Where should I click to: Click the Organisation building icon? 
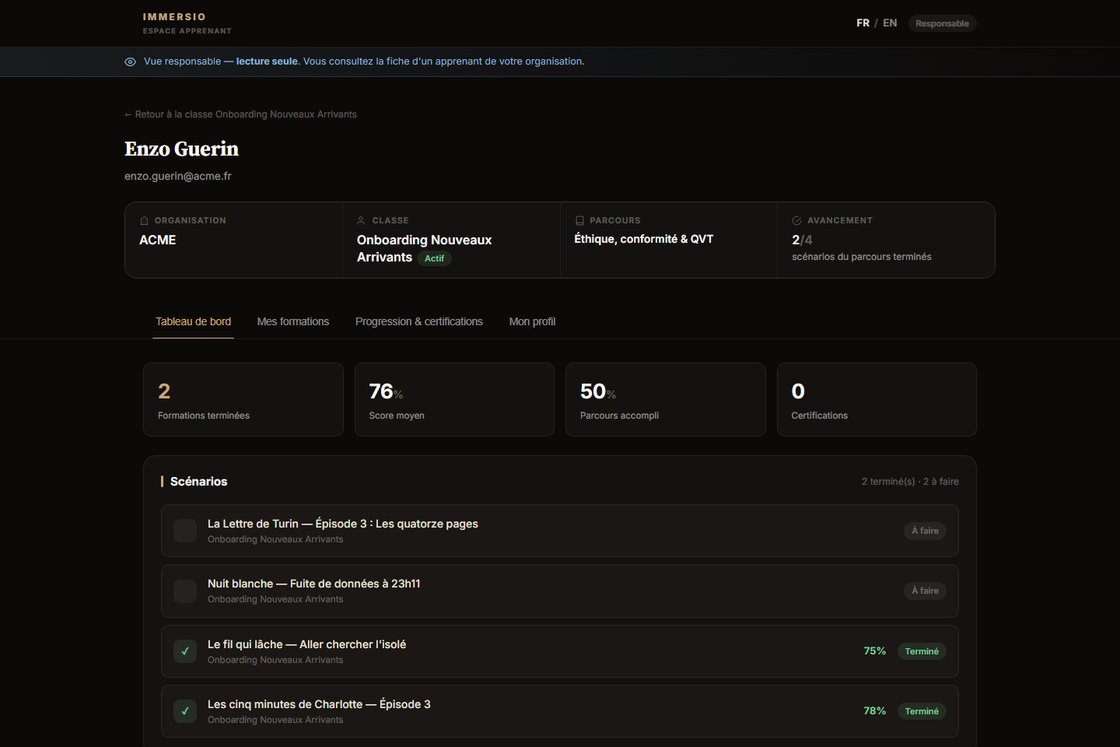[144, 221]
